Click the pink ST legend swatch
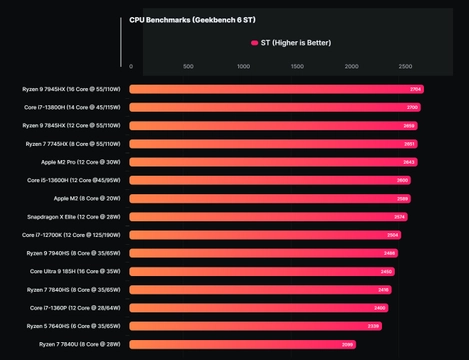 coord(254,43)
